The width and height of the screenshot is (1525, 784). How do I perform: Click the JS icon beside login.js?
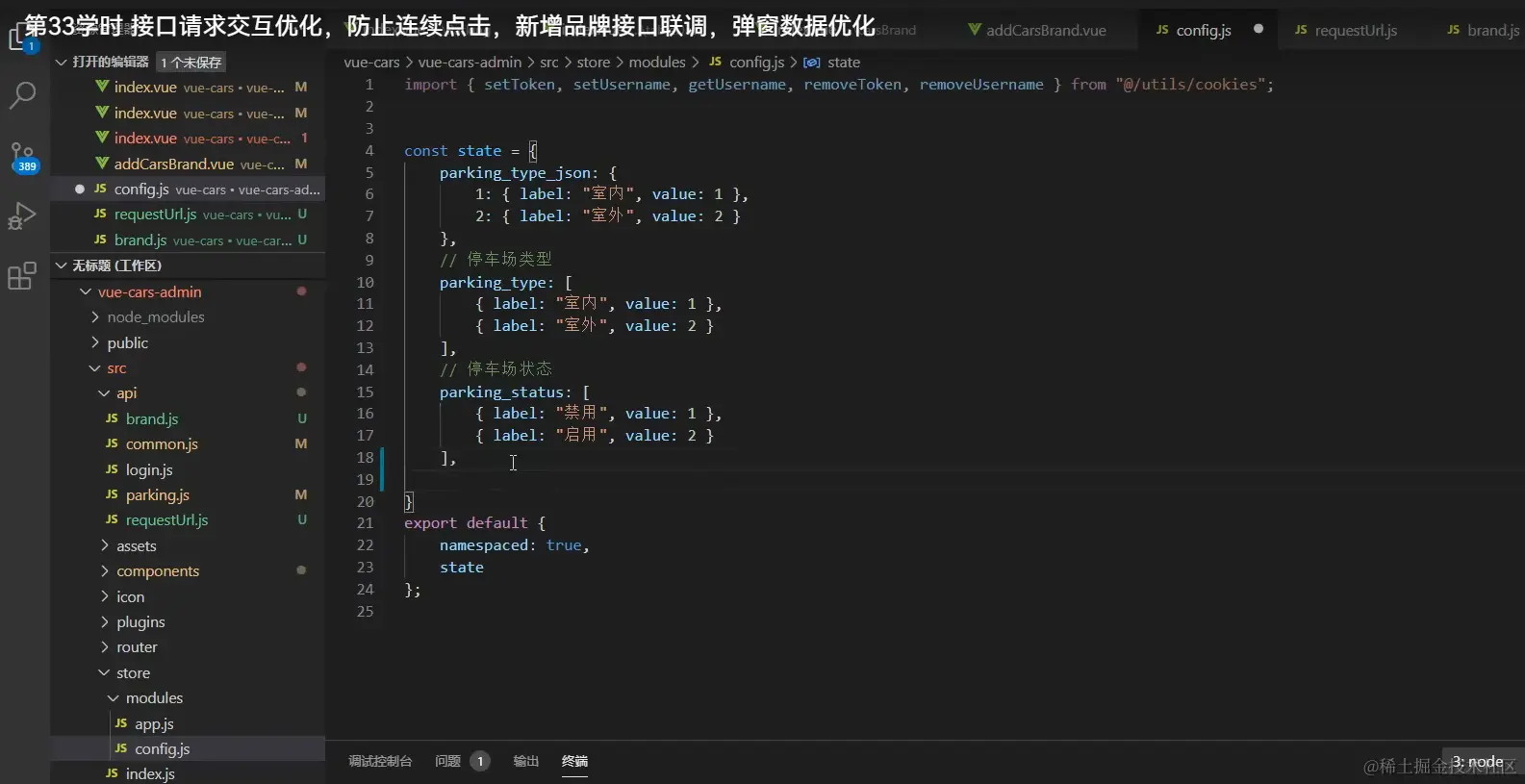(x=112, y=469)
